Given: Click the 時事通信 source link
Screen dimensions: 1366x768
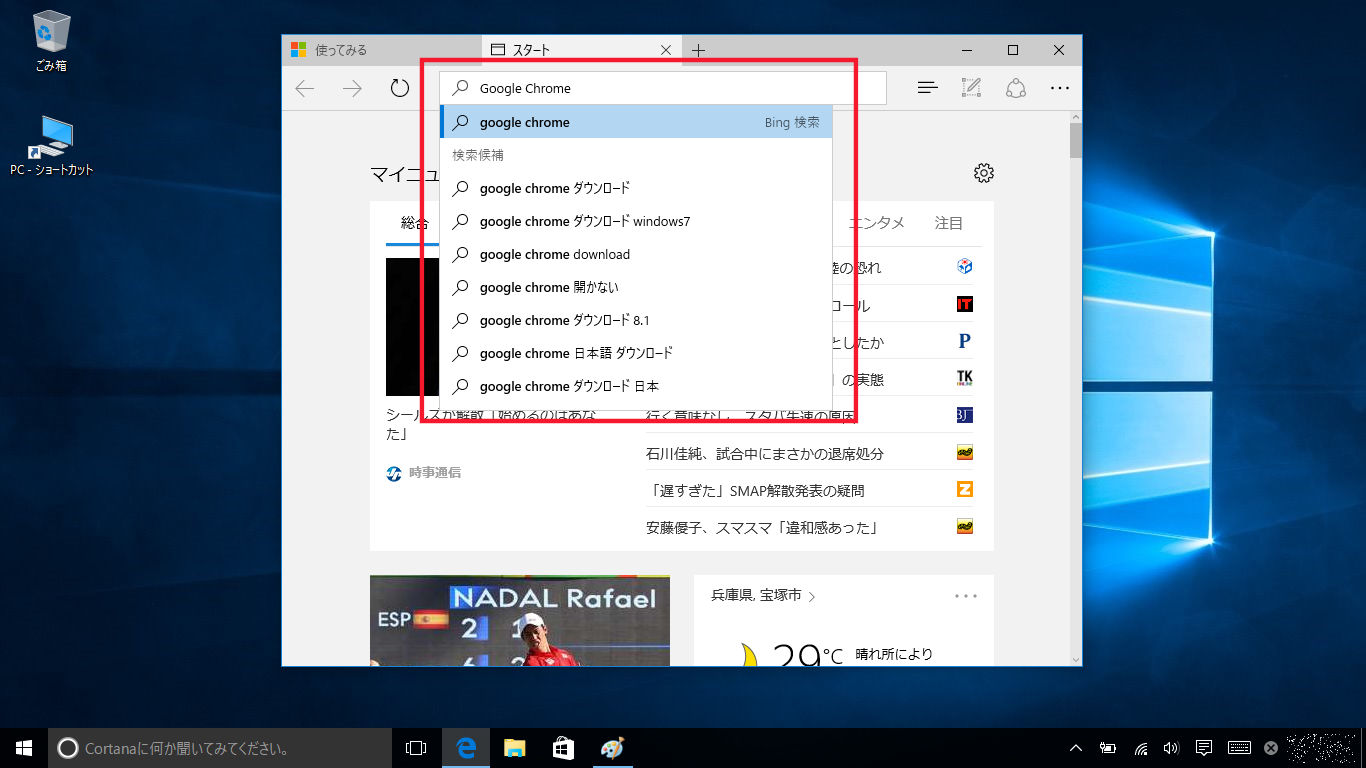Looking at the screenshot, I should coord(424,472).
